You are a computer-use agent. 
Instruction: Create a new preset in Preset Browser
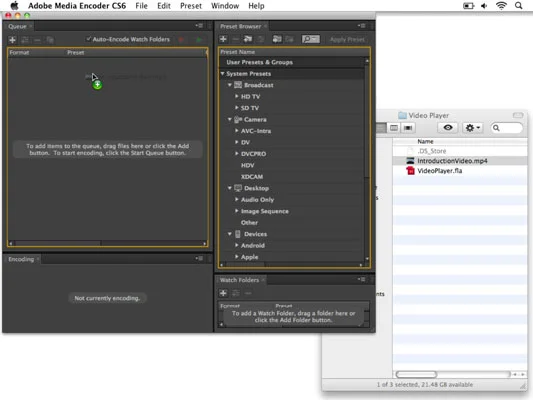click(x=223, y=39)
